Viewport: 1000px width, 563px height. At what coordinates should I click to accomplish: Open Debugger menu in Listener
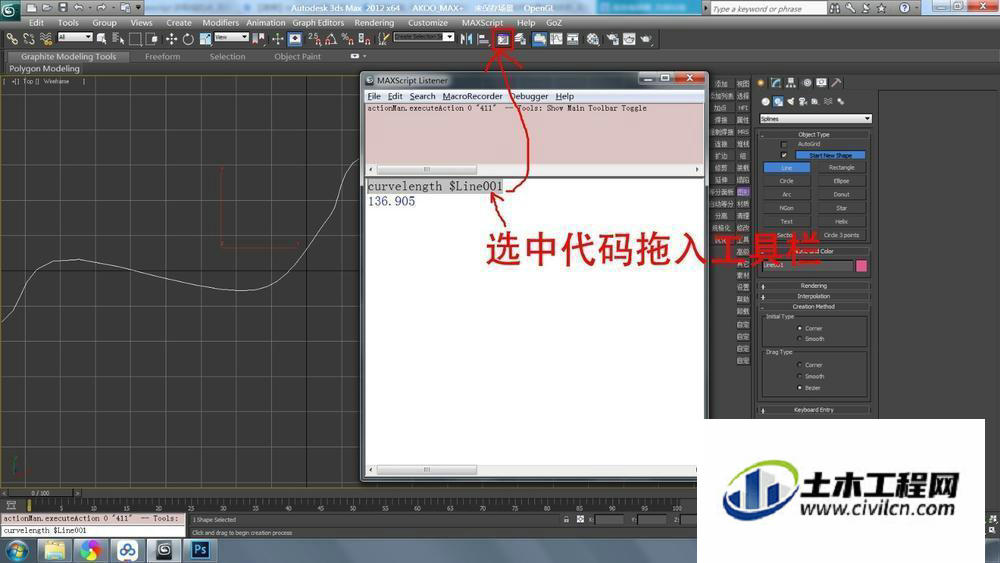[x=529, y=96]
